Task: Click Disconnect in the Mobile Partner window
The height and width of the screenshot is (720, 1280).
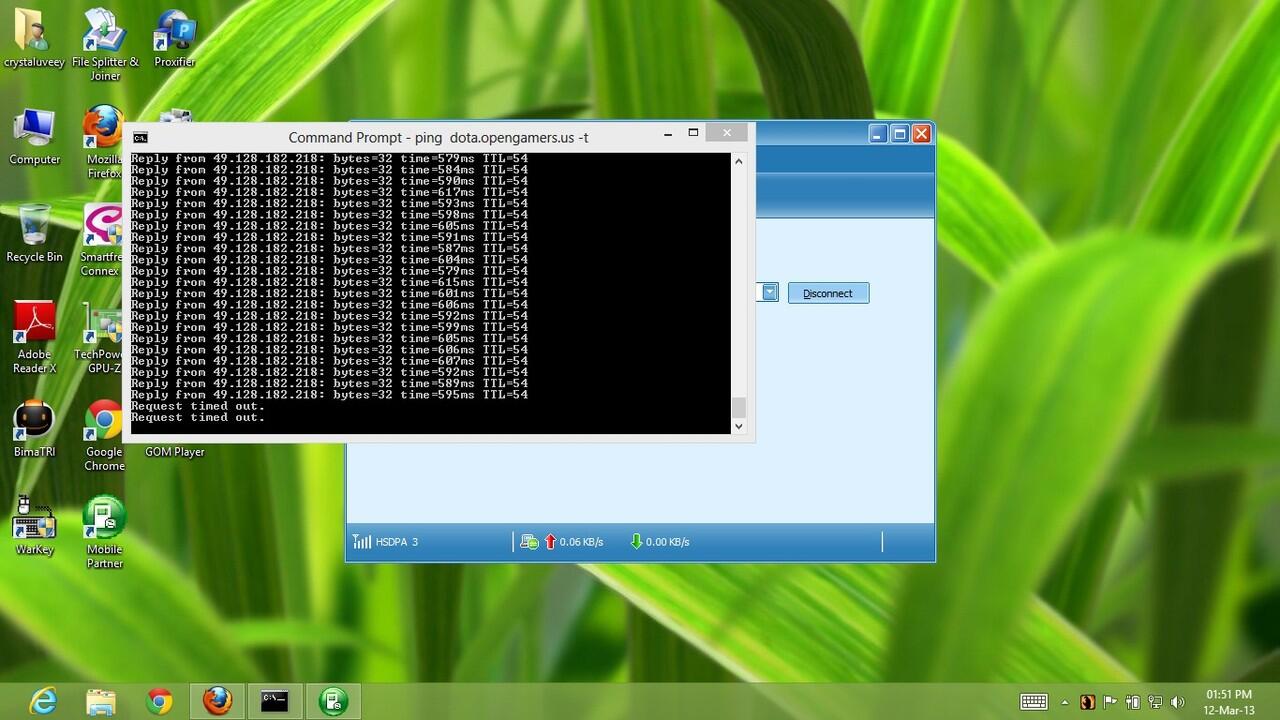Action: 828,293
